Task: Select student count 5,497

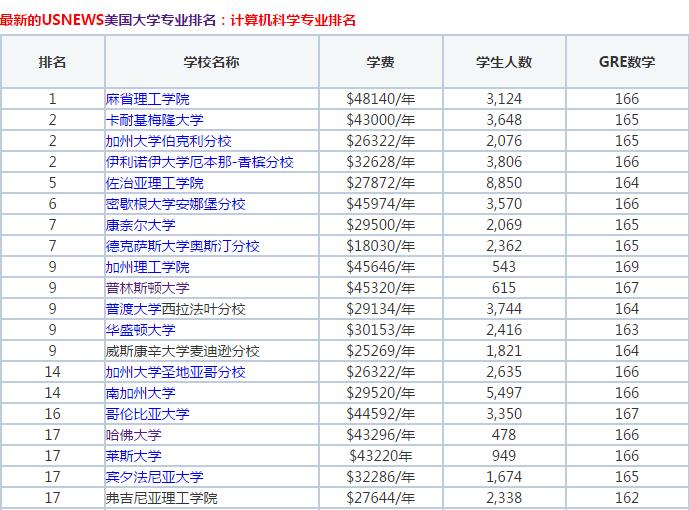Action: pyautogui.click(x=504, y=393)
